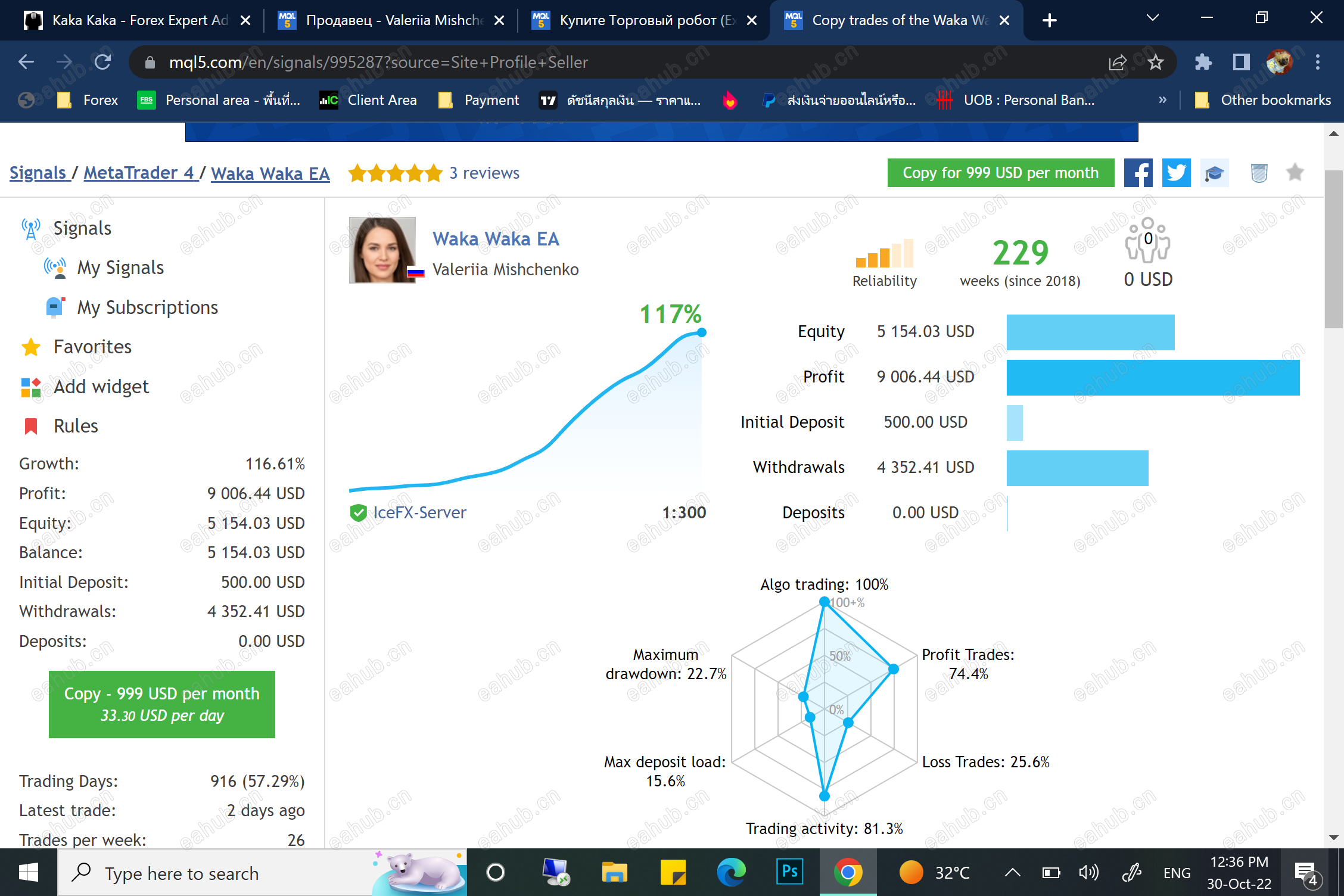Screen dimensions: 1344x896
Task: Toggle the browser side panel
Action: pyautogui.click(x=1241, y=62)
